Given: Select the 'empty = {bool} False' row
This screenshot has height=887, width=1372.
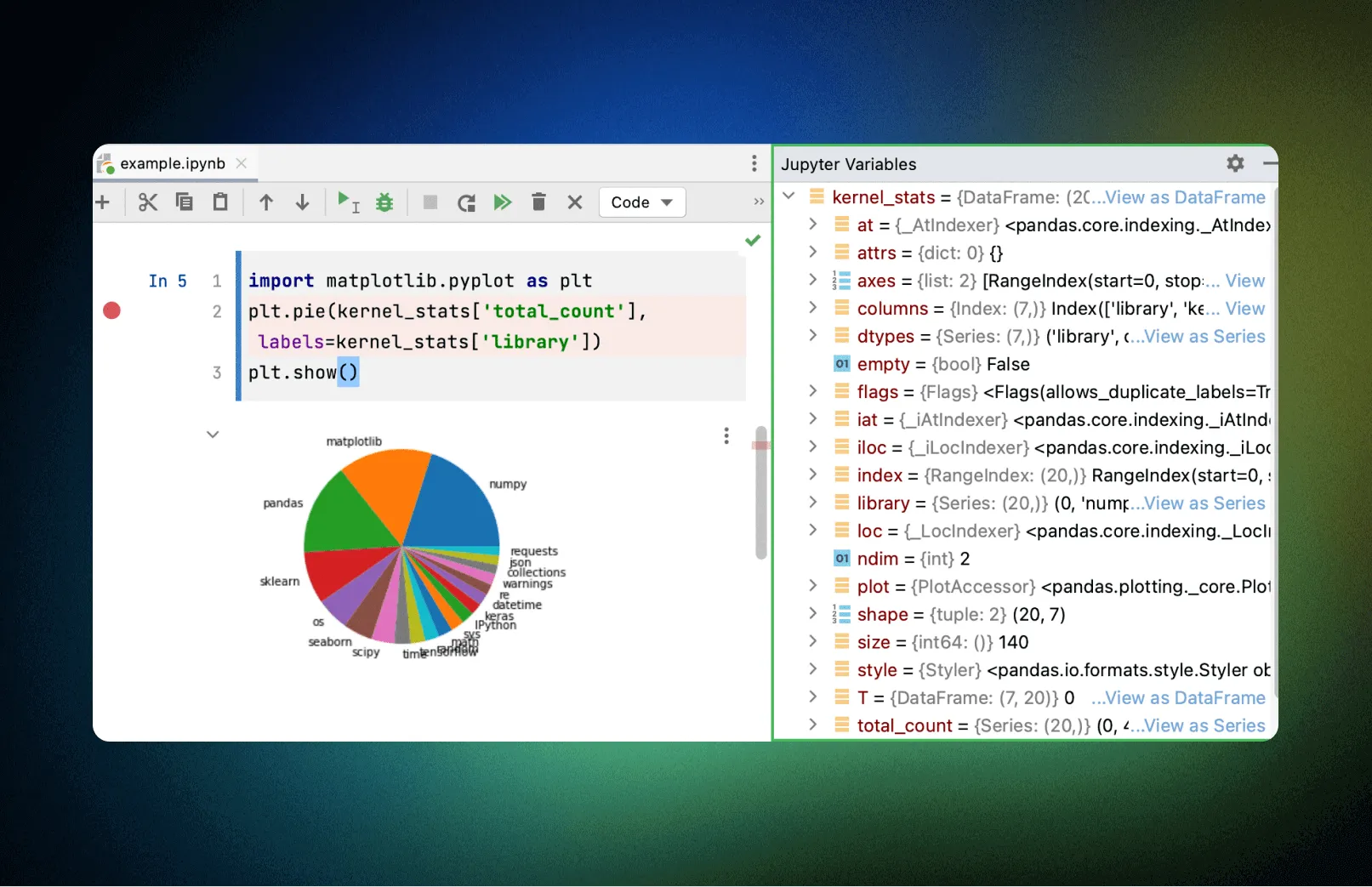Looking at the screenshot, I should point(1024,364).
